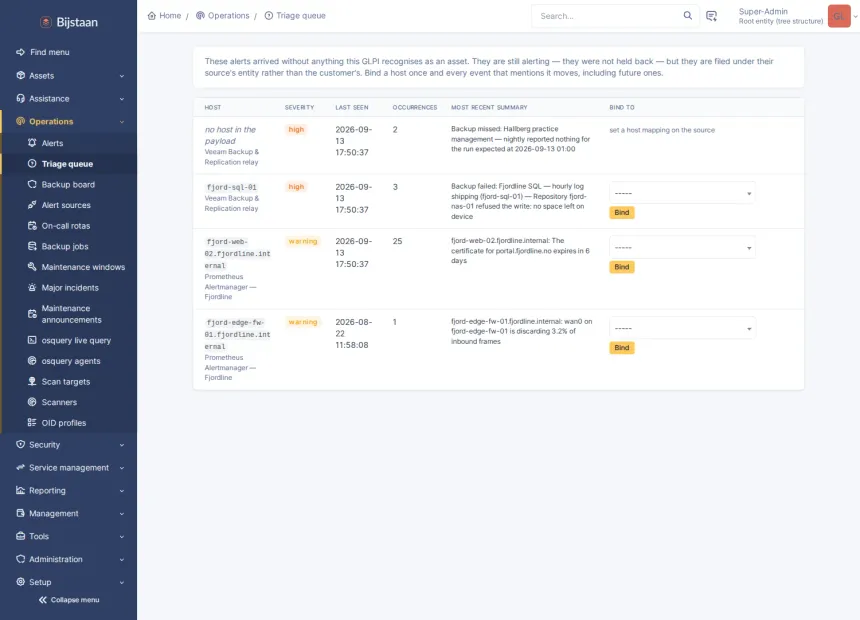Click the OID profiles list icon

(32, 422)
